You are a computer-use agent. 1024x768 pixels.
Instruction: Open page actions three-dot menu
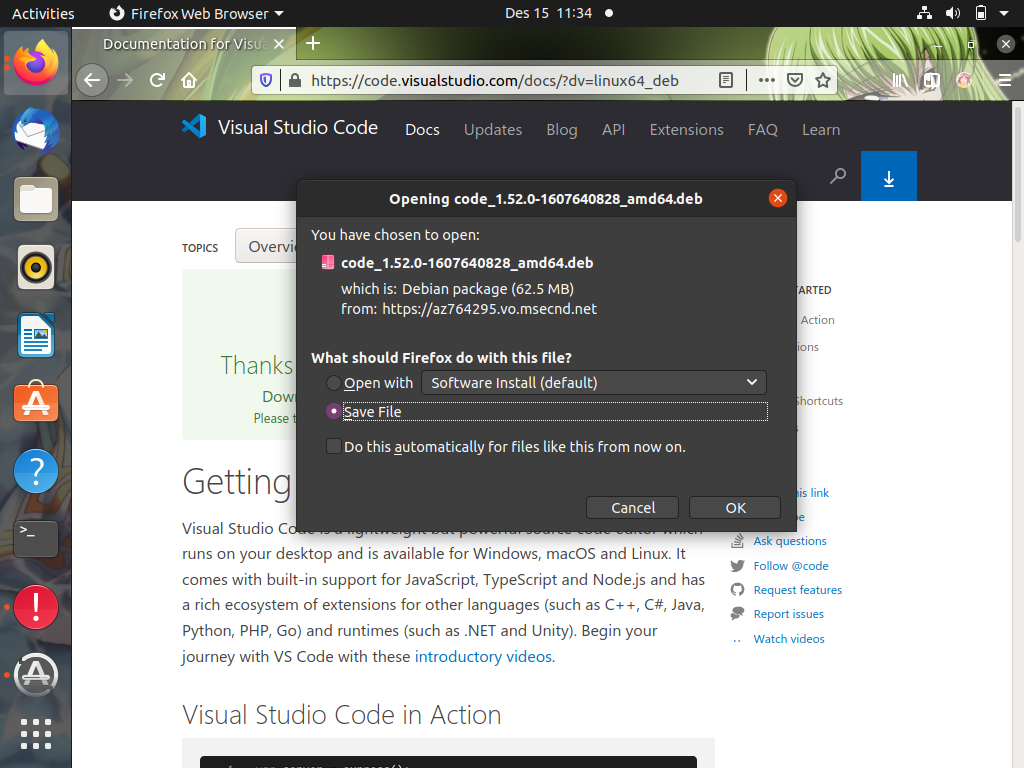click(767, 80)
